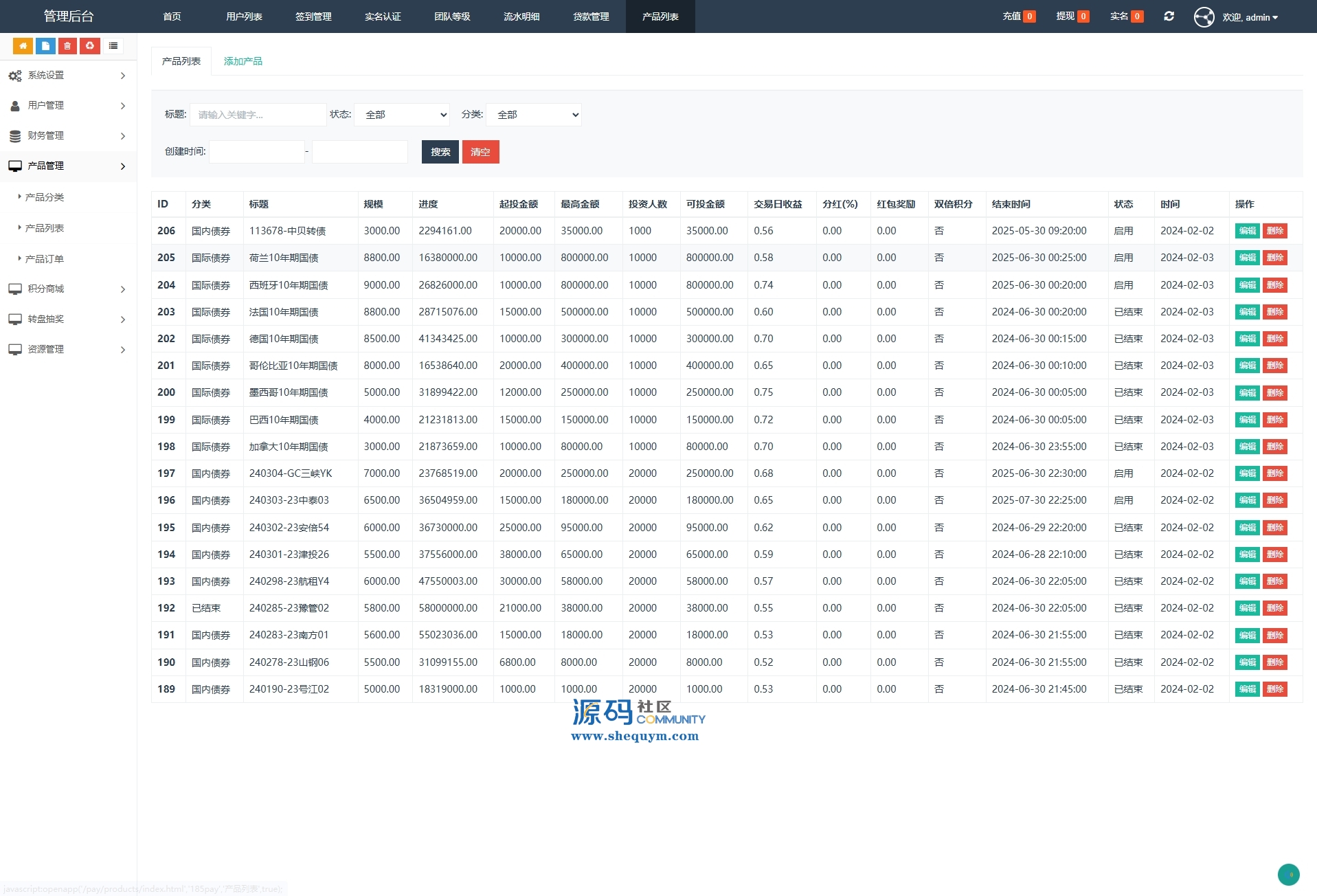The image size is (1317, 896).
Task: Click the orange home icon button
Action: point(23,46)
